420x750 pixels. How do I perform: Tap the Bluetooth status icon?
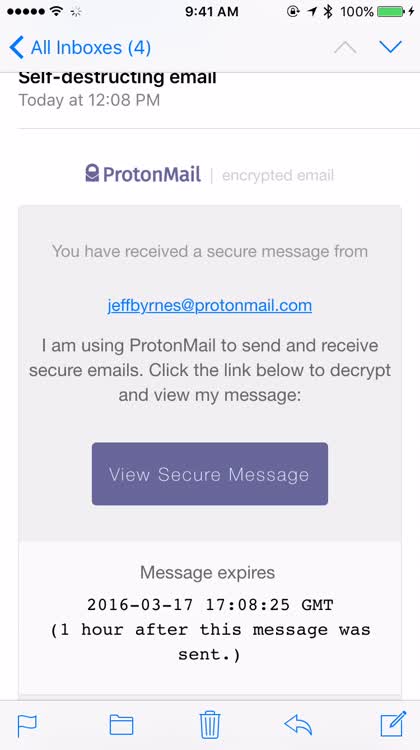click(x=328, y=11)
